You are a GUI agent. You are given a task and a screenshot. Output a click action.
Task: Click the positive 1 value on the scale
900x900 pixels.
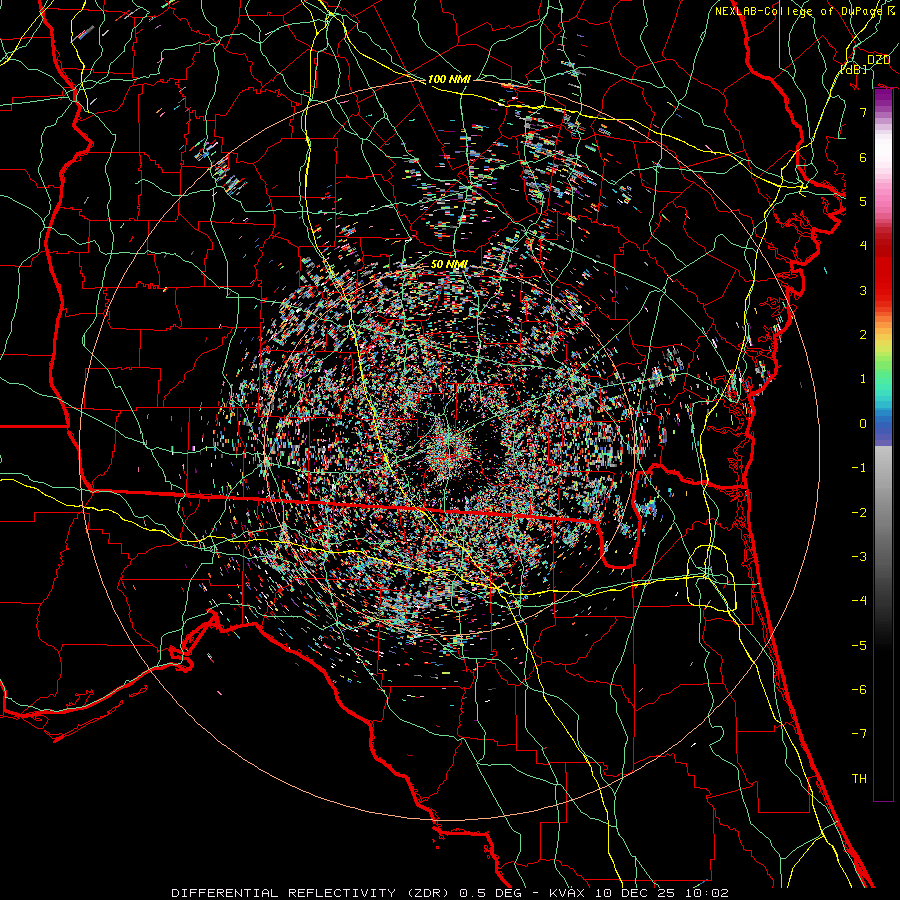[x=863, y=379]
